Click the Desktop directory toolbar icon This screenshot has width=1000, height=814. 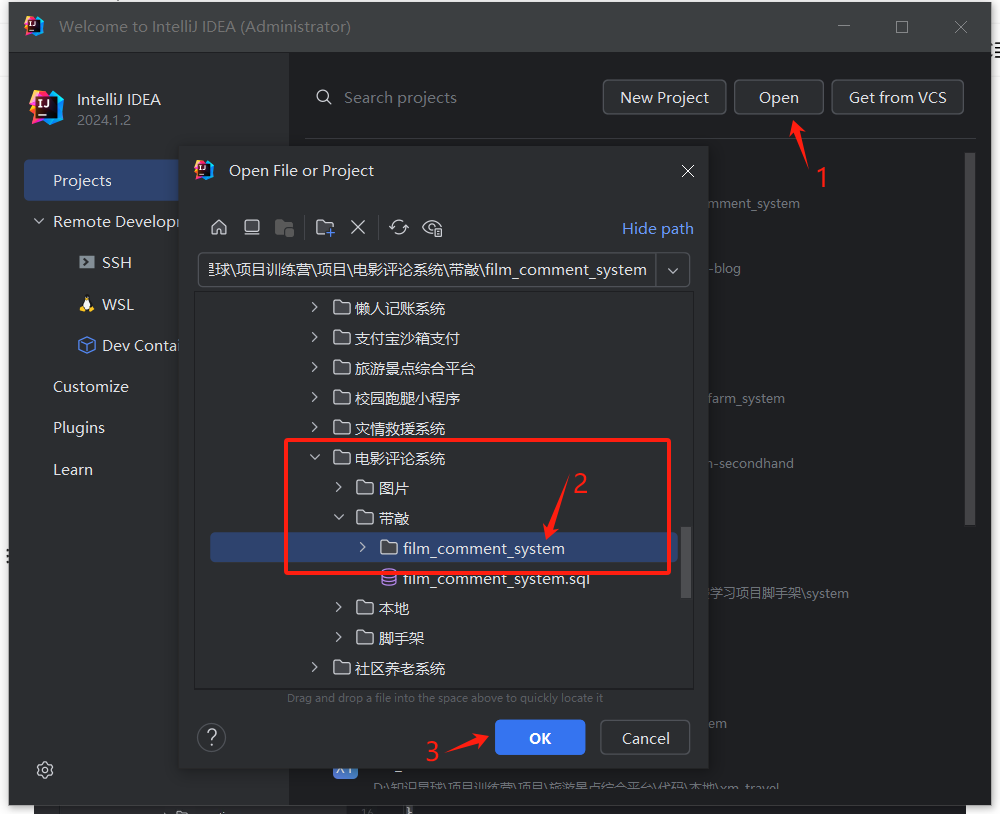[252, 227]
